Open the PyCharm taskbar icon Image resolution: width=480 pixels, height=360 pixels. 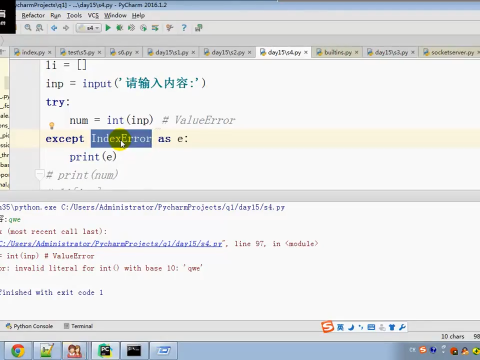click(x=105, y=351)
